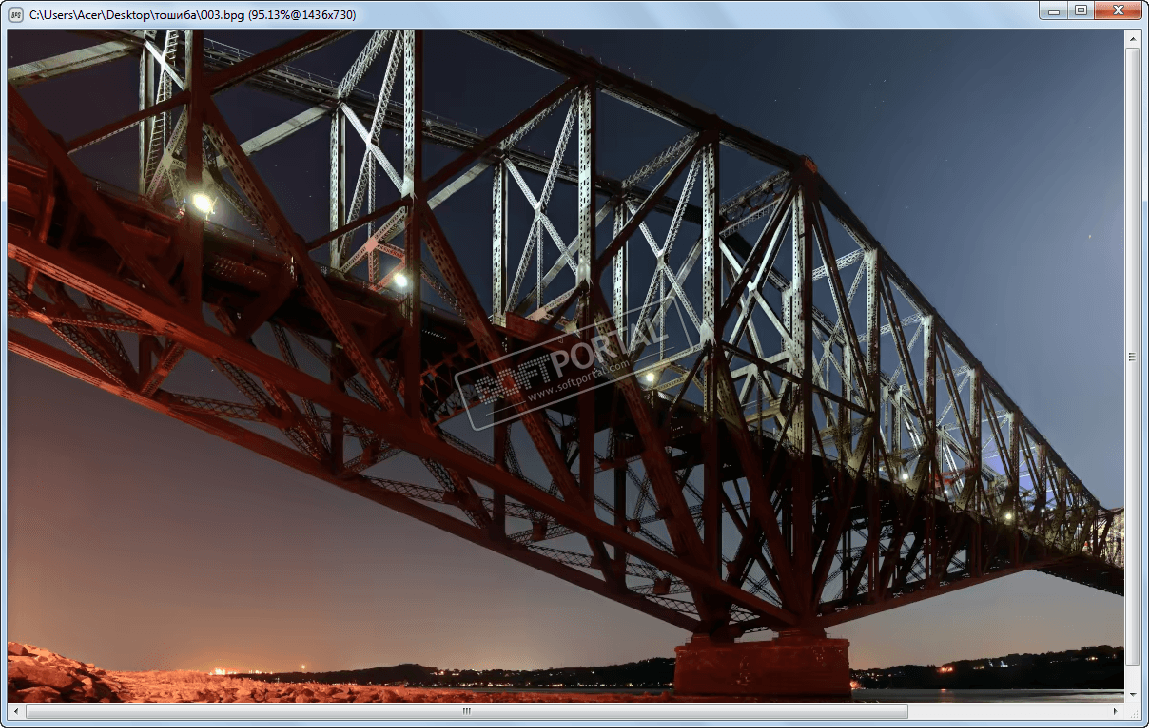
Task: Click the bridge photo in the viewer
Action: tap(566, 366)
